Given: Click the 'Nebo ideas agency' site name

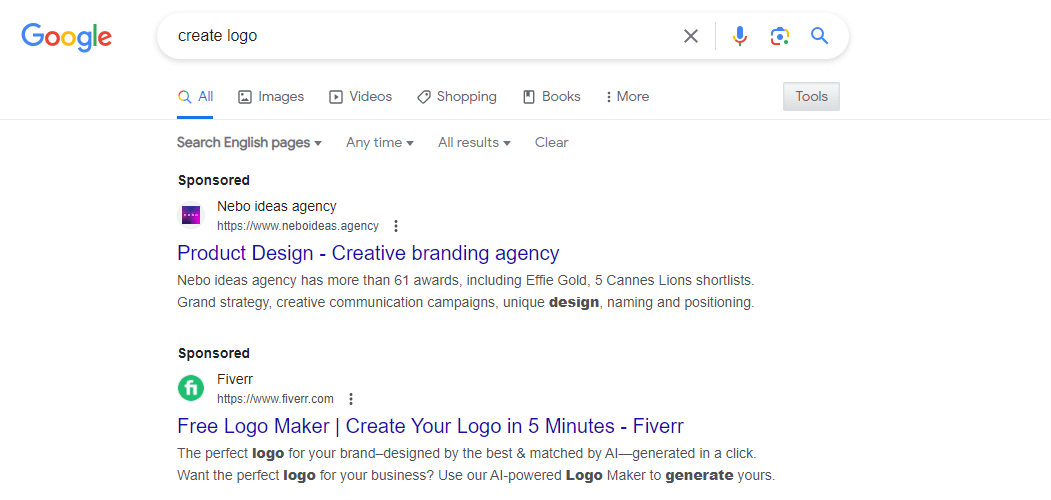Looking at the screenshot, I should tap(277, 206).
